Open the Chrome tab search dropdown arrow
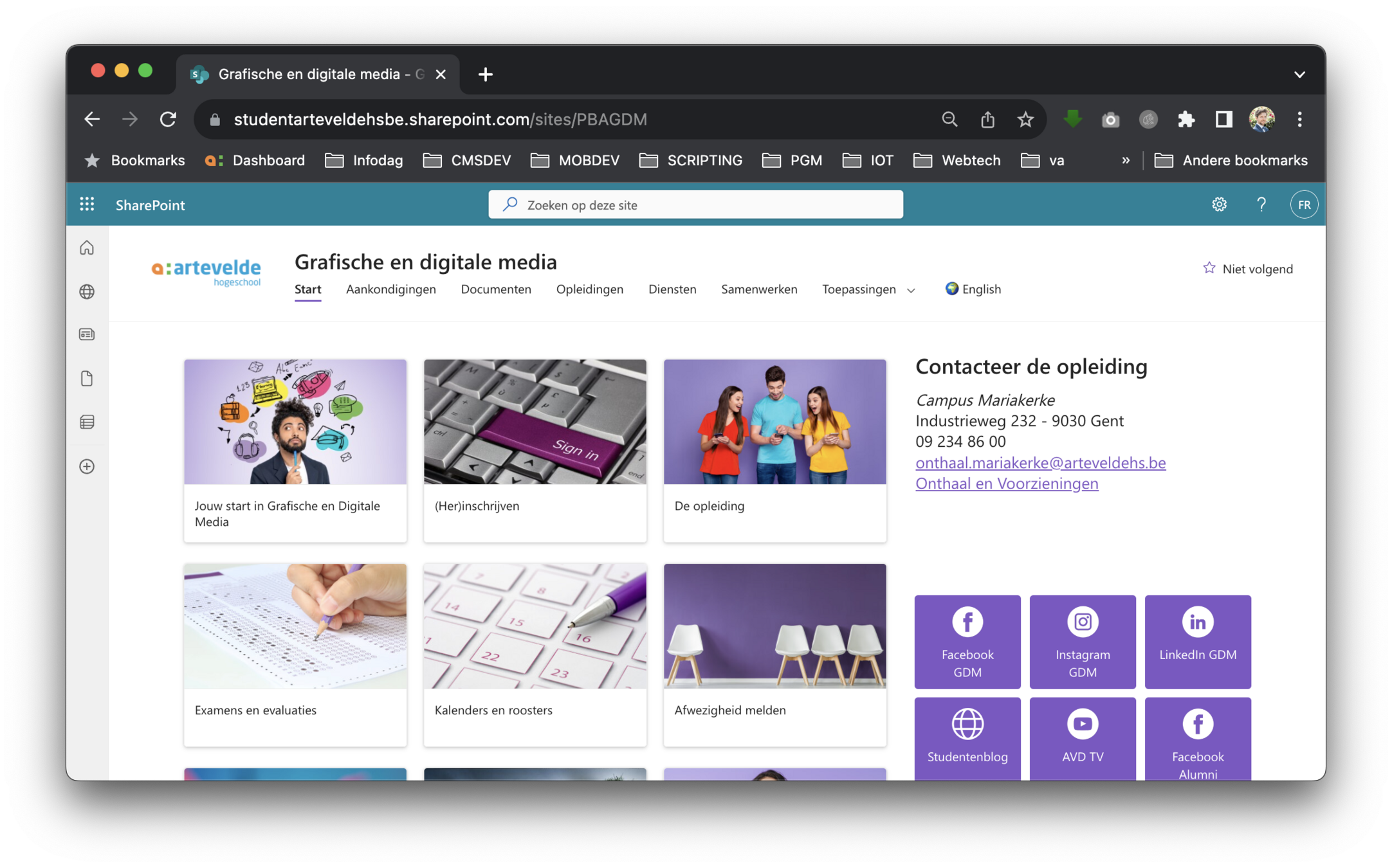Viewport: 1392px width, 868px height. 1299,75
